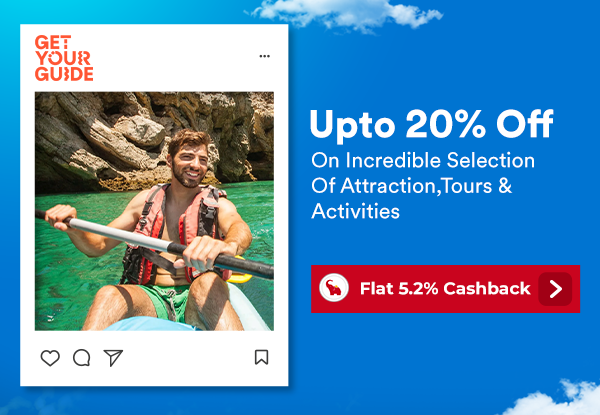Click the Upto 20% Off headline
This screenshot has width=600, height=415.
(x=431, y=125)
